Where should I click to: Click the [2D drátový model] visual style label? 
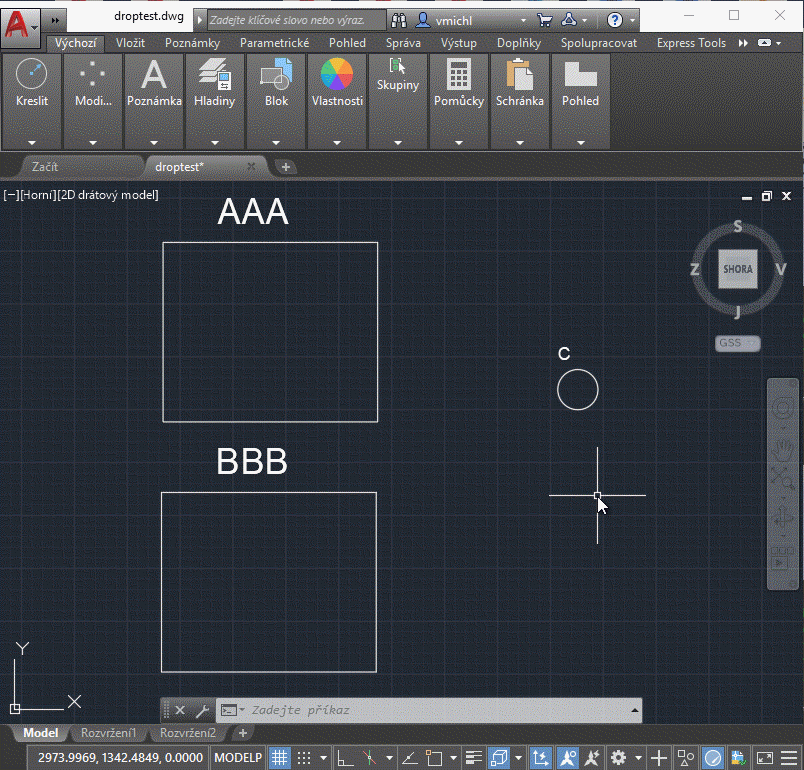coord(108,195)
